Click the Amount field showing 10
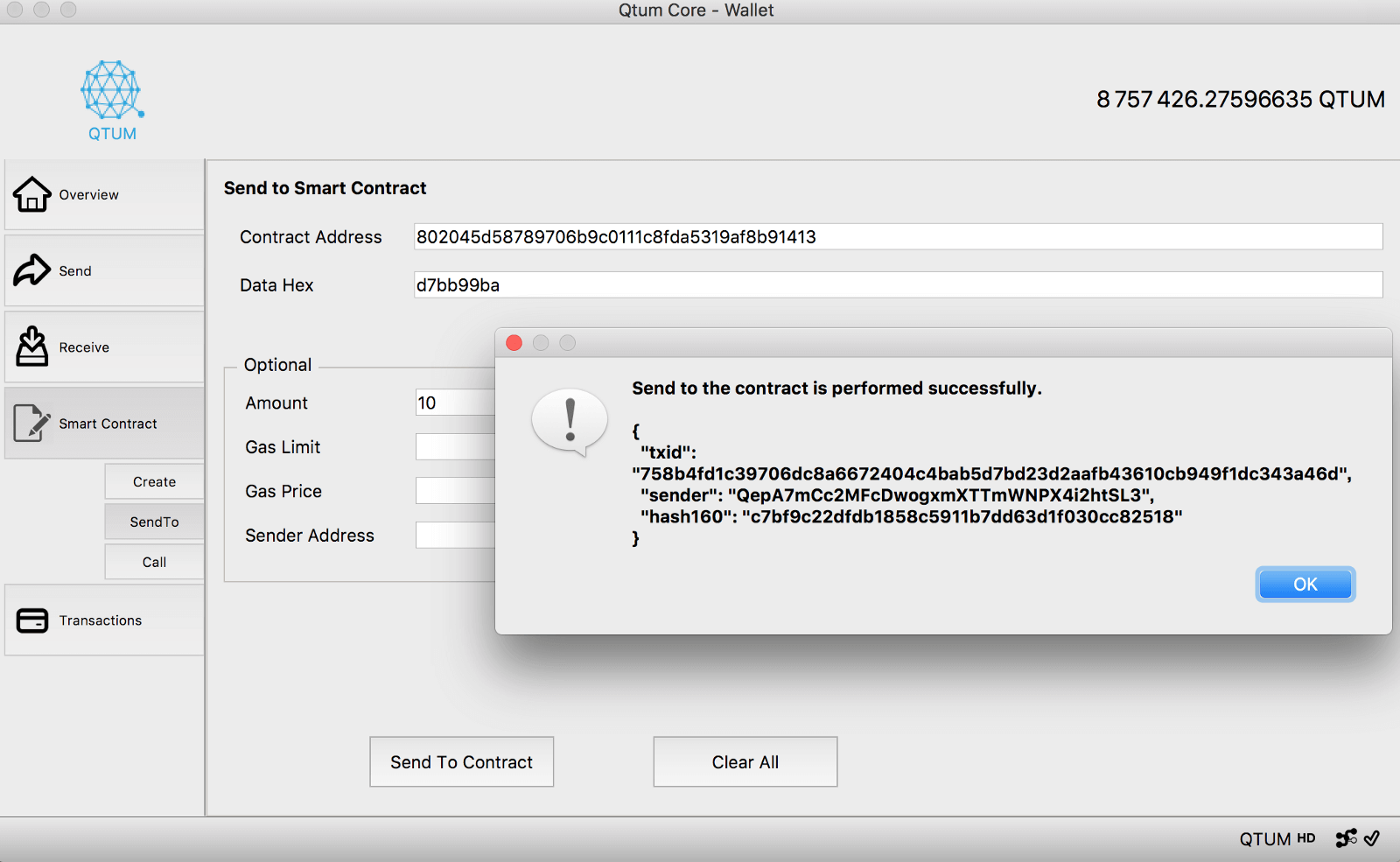Screen dimensions: 1400x862 [x=455, y=403]
